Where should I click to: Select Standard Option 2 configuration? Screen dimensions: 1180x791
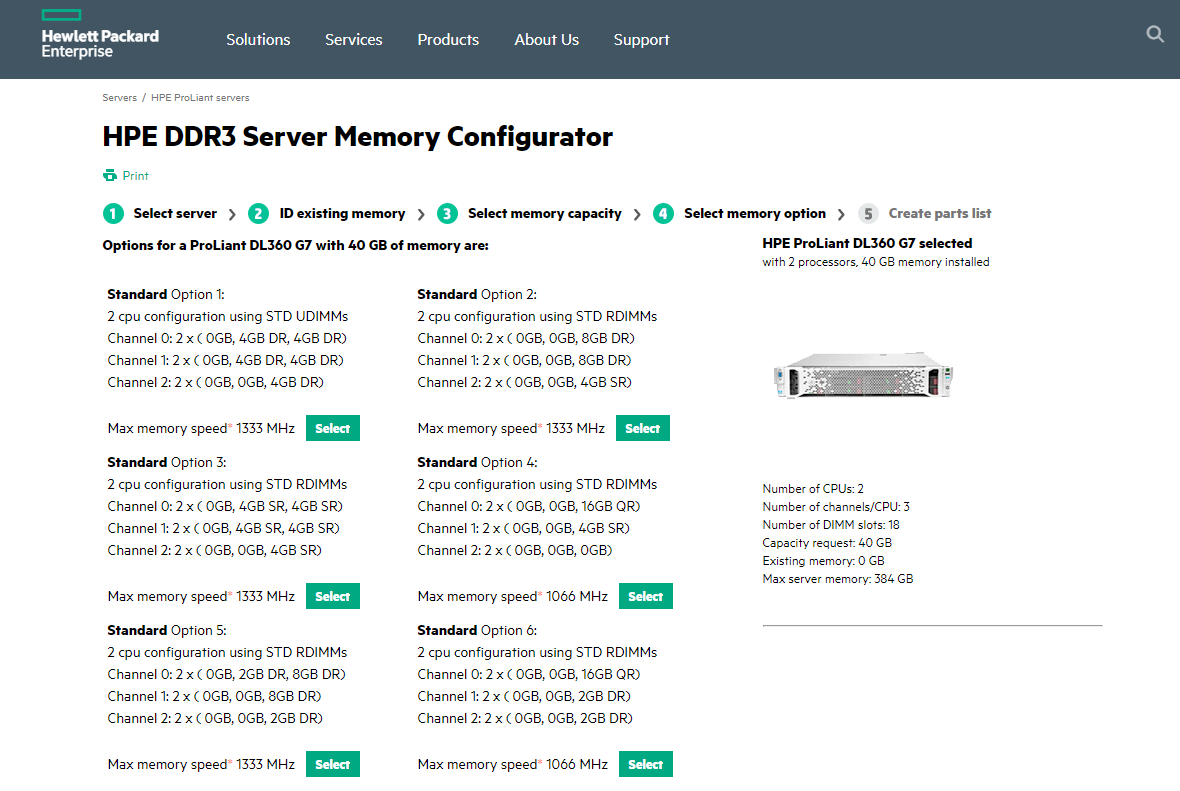pyautogui.click(x=642, y=427)
